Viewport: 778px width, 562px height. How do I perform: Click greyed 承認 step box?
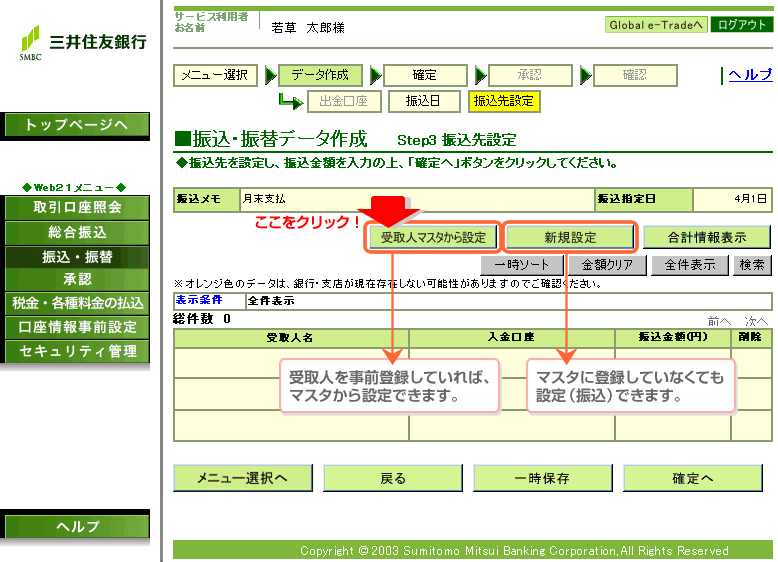530,75
